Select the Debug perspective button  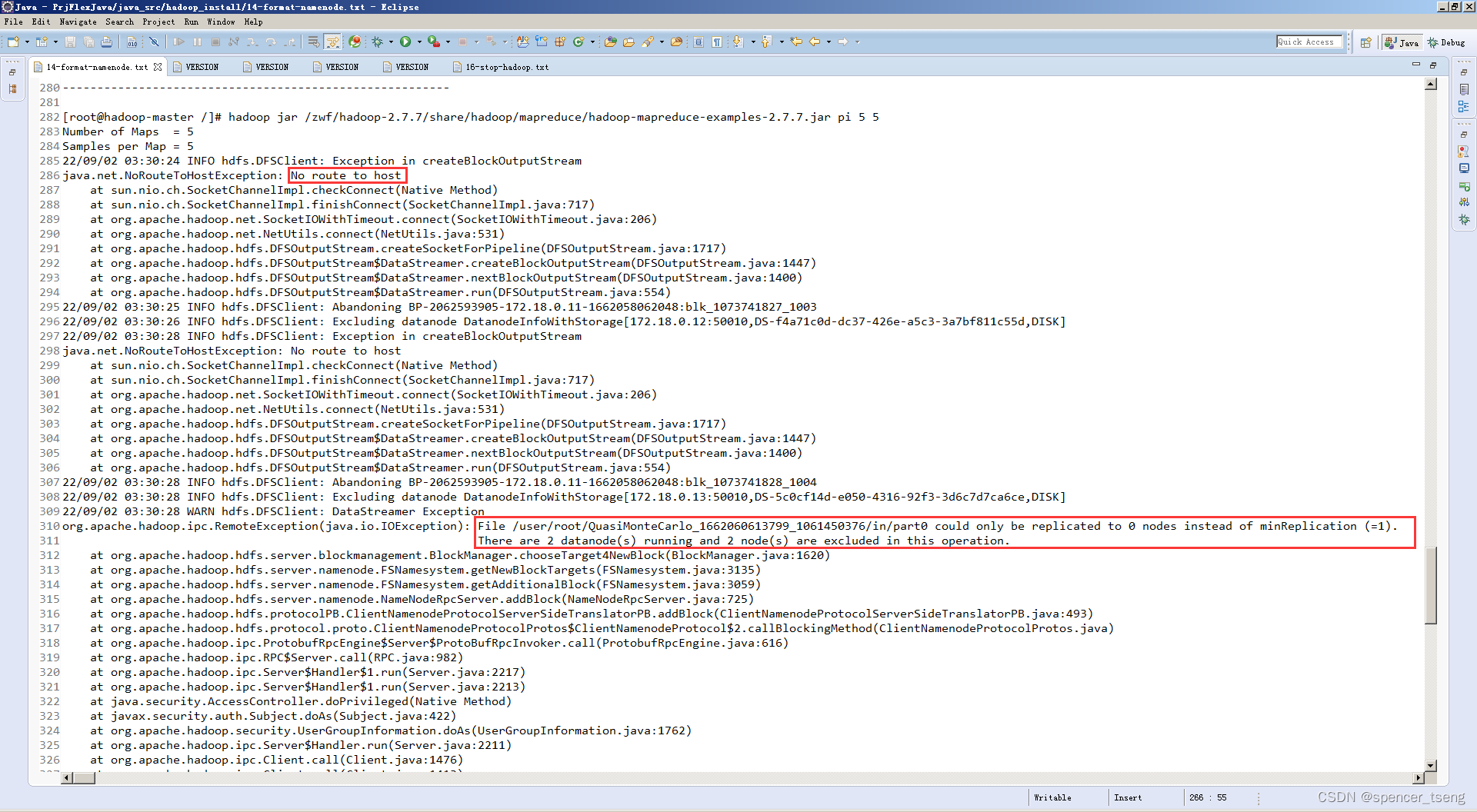(x=1447, y=42)
